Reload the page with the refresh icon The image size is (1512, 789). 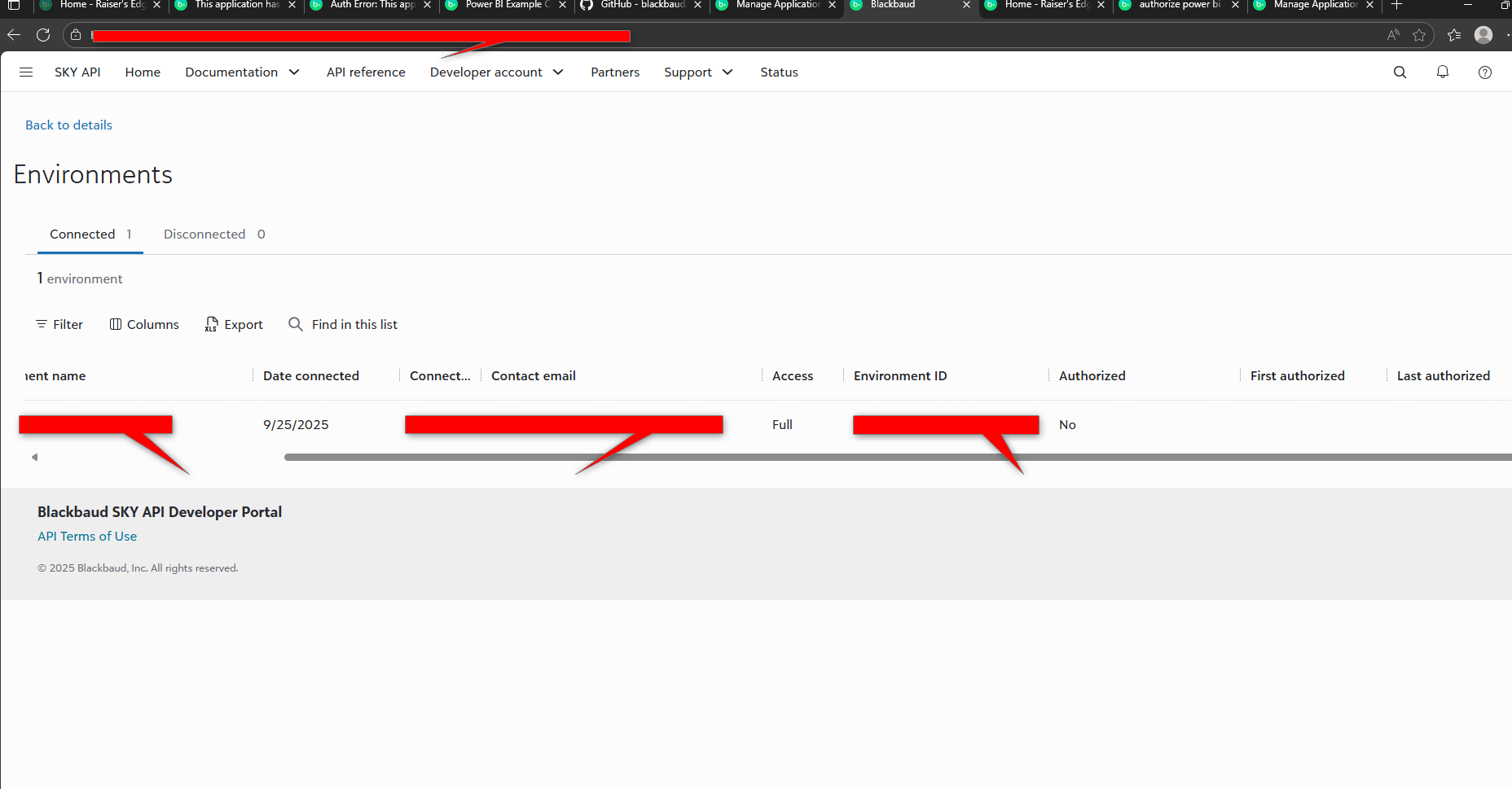pos(43,35)
